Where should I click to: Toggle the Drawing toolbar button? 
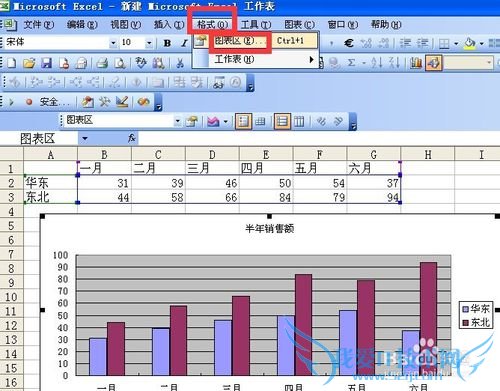433,63
